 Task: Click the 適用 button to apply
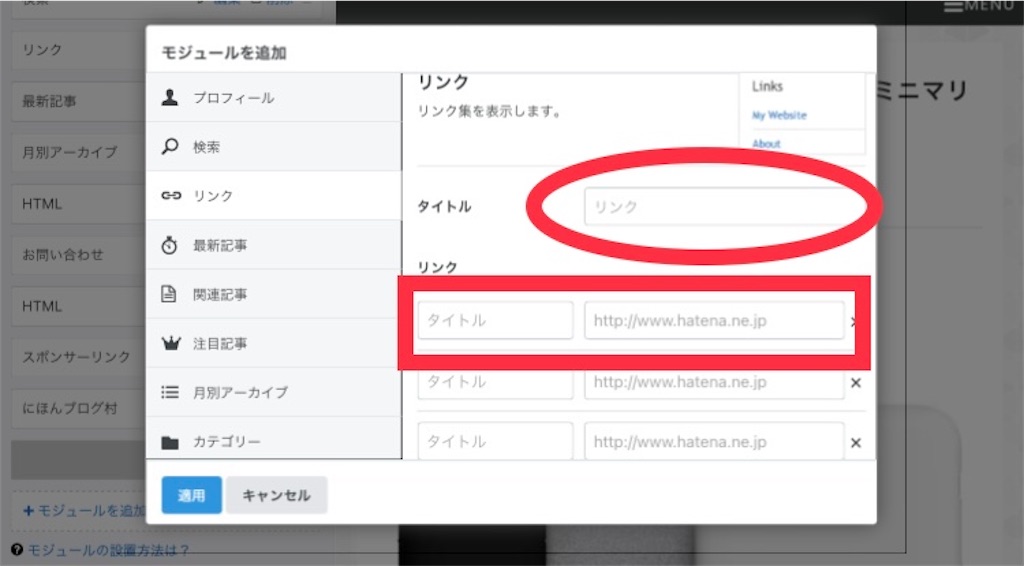191,495
